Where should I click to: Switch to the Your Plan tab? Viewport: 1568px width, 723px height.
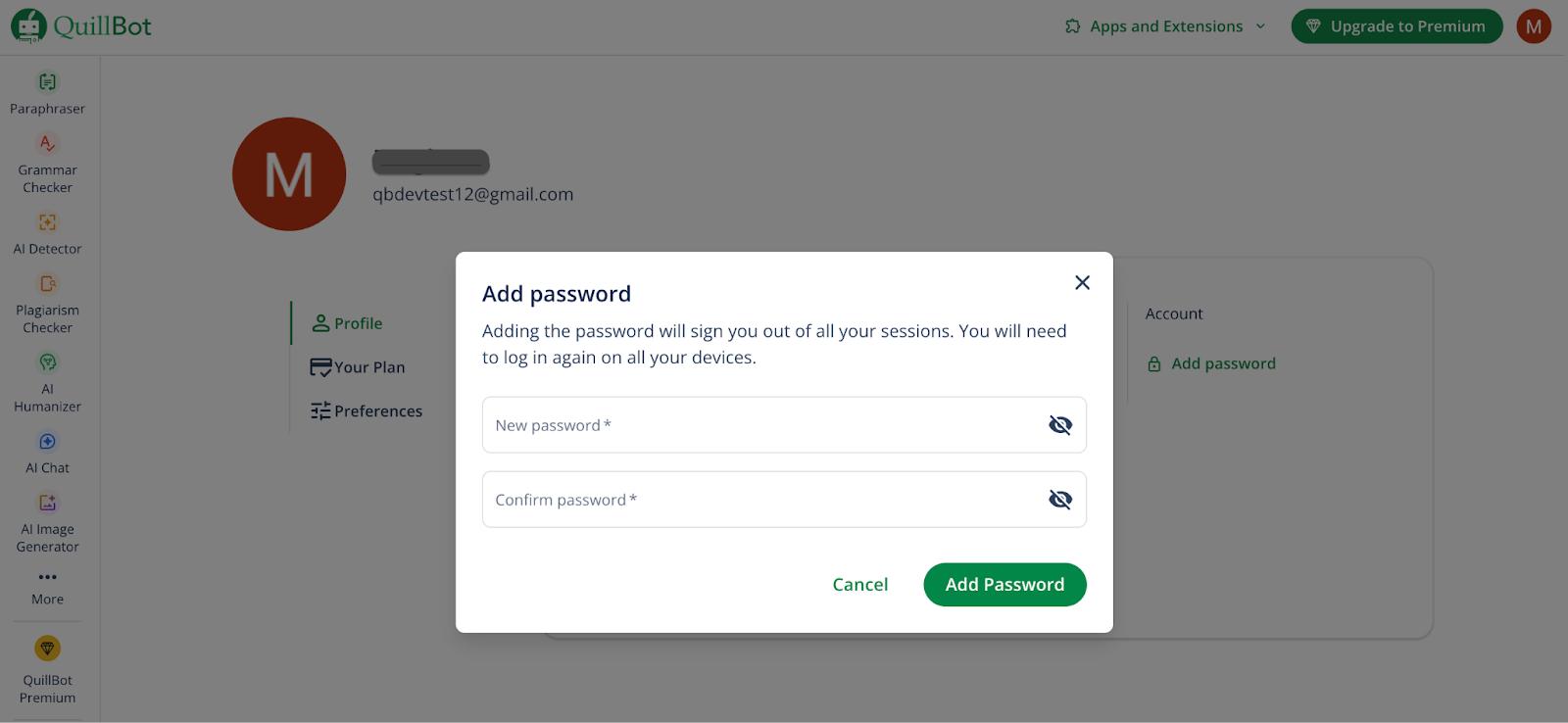[359, 367]
